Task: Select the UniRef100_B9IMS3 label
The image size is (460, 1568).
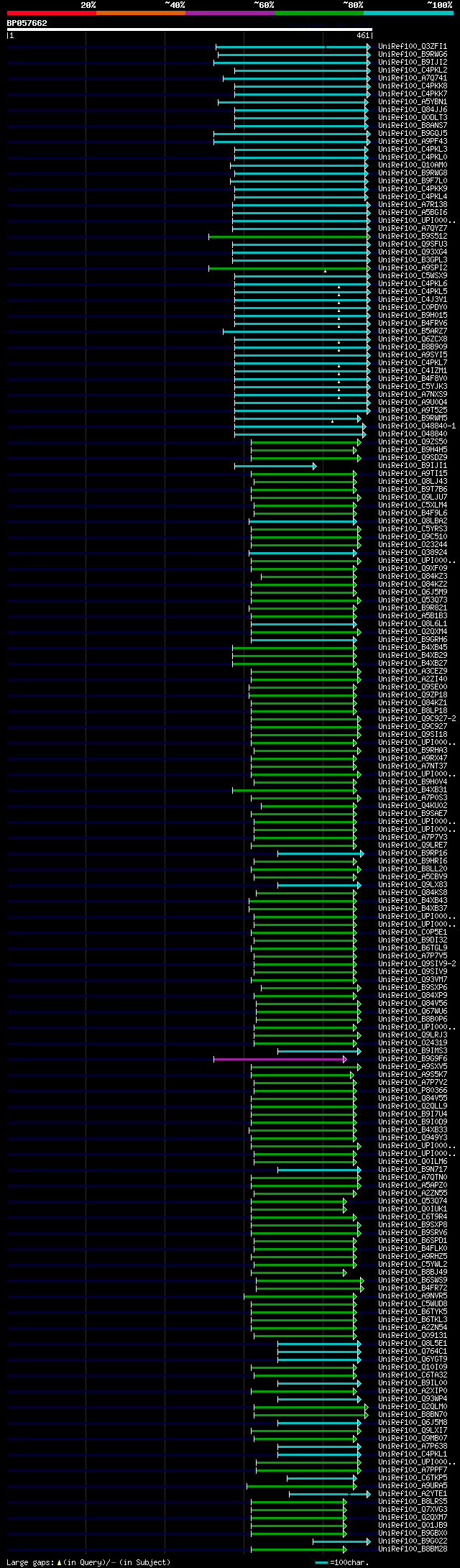Action: pyautogui.click(x=413, y=1051)
